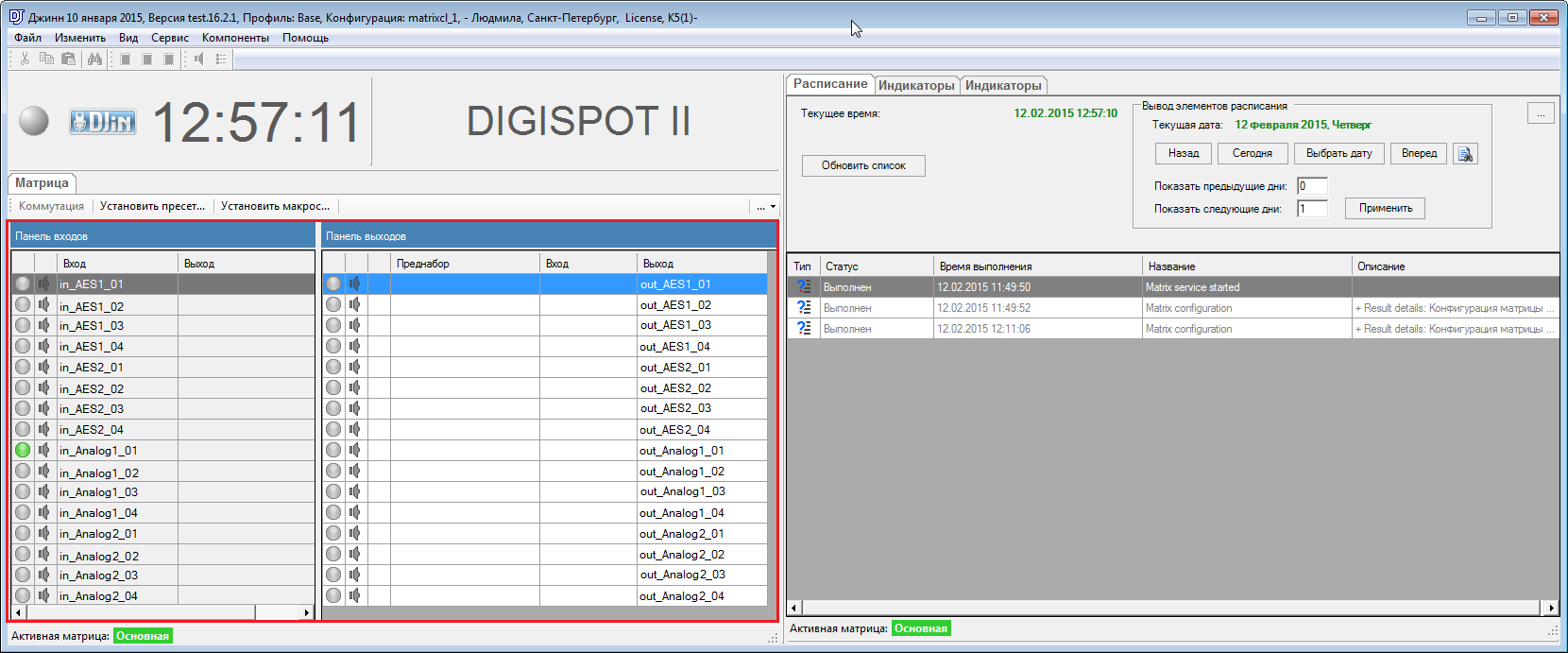Toggle the round indicator for output out_AES2_01
This screenshot has width=1568, height=653.
tap(333, 367)
